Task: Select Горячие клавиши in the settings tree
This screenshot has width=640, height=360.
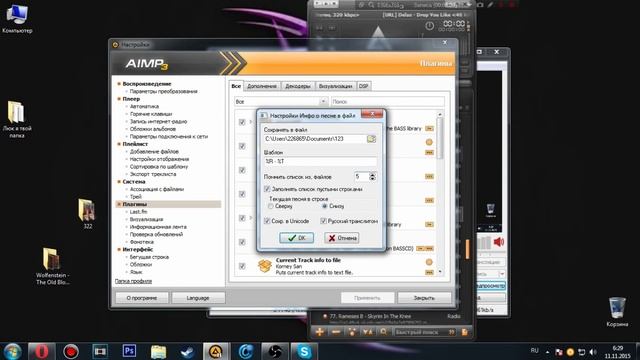Action: coord(151,114)
